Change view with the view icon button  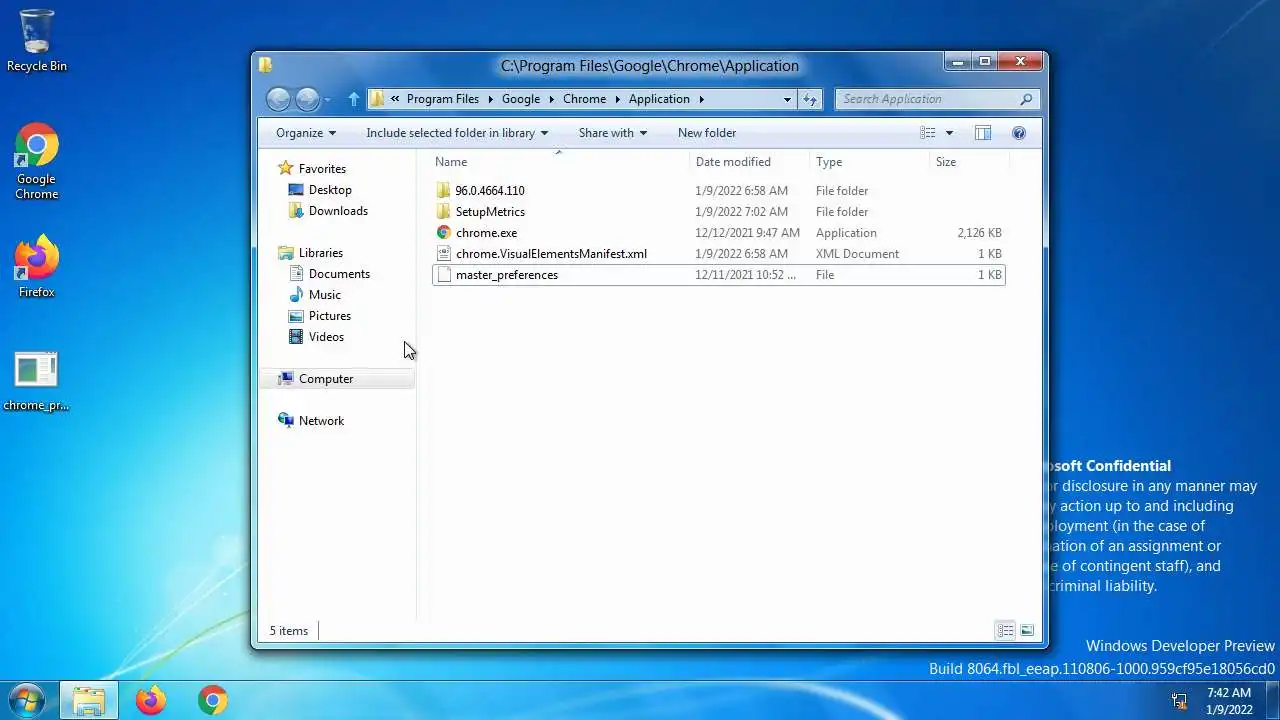click(x=928, y=133)
